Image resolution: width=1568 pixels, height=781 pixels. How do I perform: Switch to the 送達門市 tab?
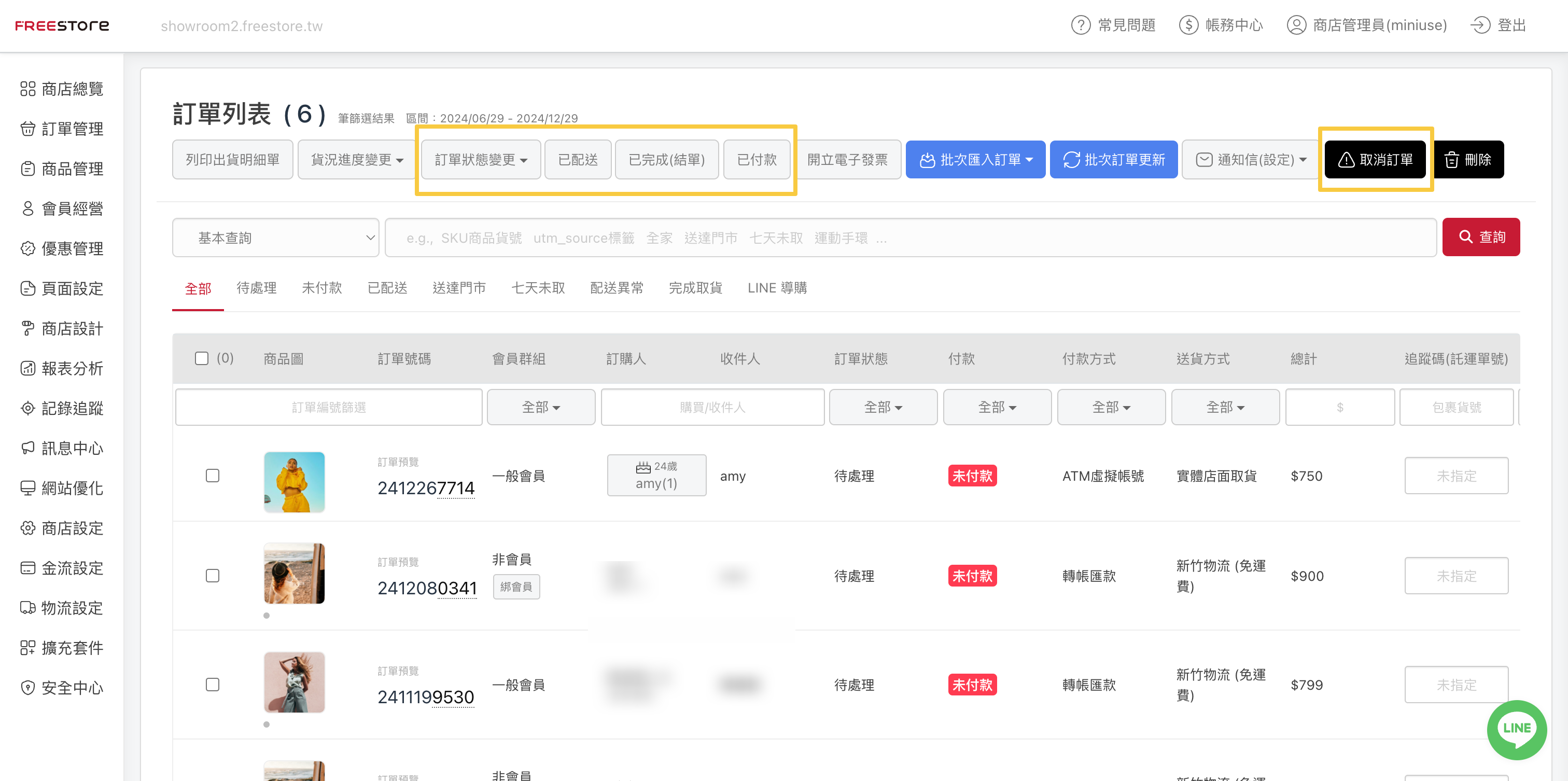tap(459, 288)
